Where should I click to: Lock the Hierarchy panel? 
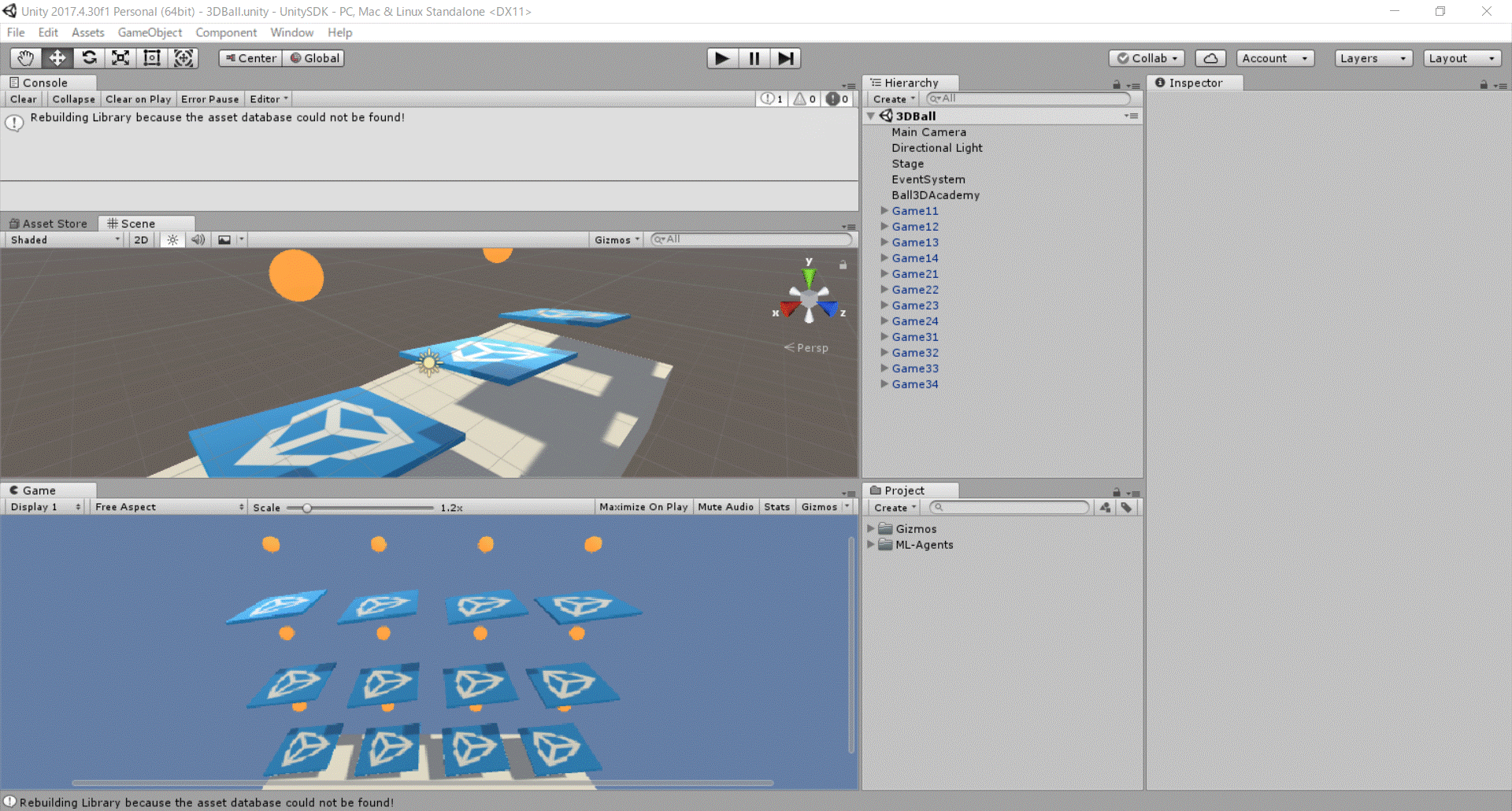click(1116, 84)
